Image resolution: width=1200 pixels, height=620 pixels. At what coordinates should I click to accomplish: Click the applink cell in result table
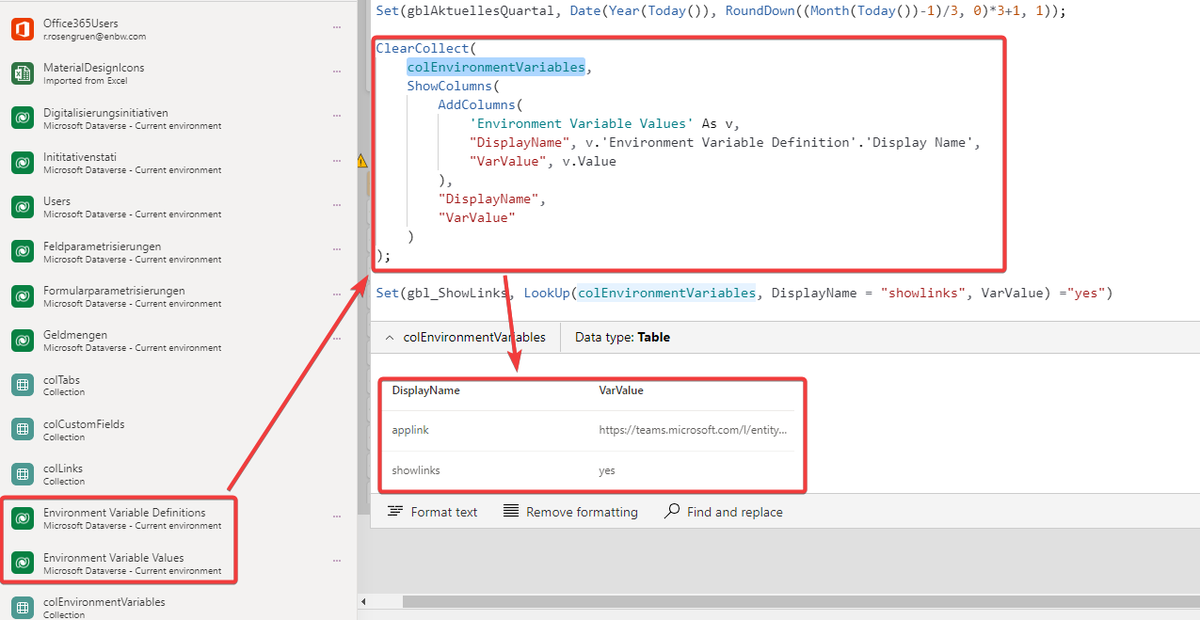[410, 430]
